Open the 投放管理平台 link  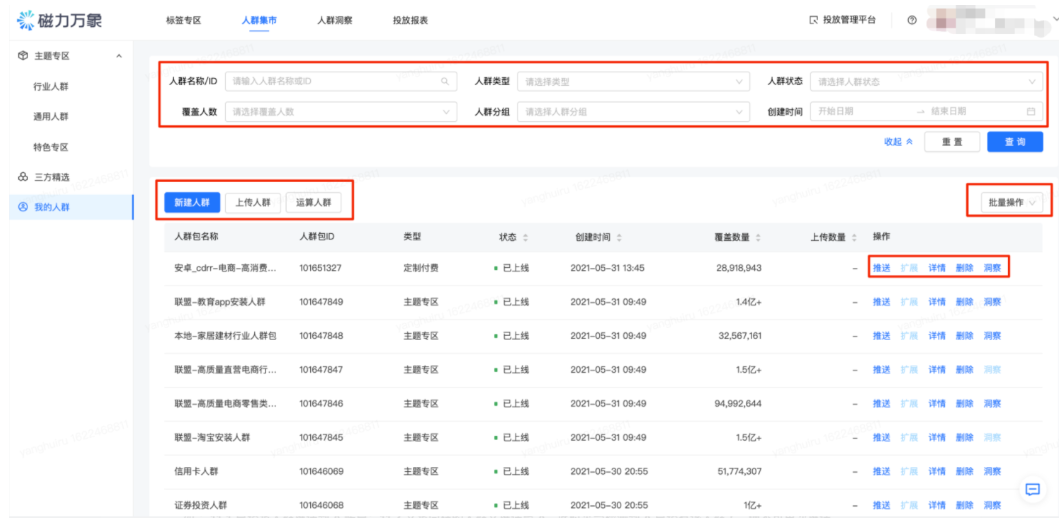click(842, 20)
